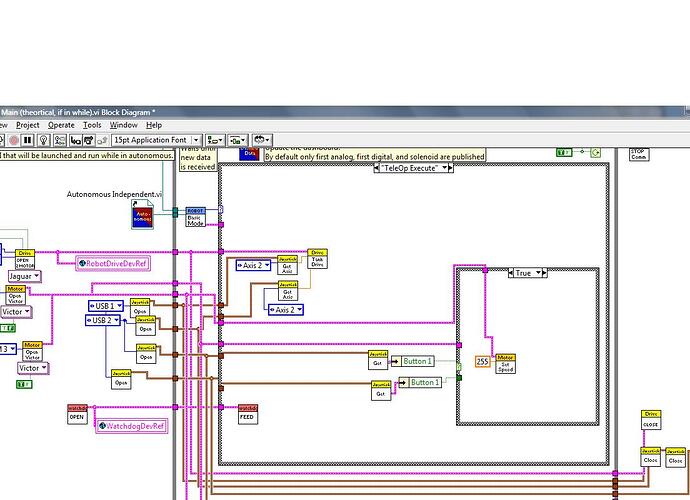Image resolution: width=690 pixels, height=500 pixels.
Task: Select upper Joystick Get node
Action: [378, 360]
